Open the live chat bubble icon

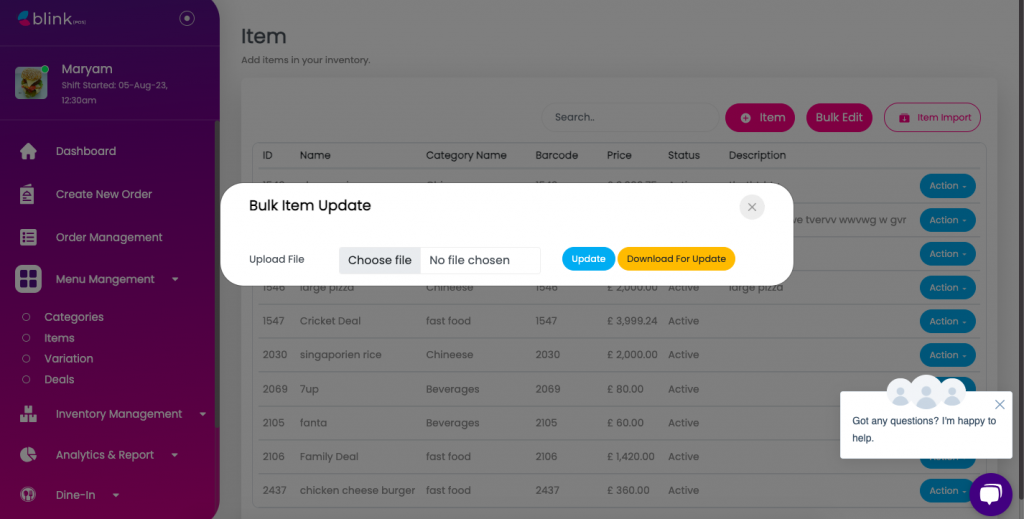click(990, 494)
